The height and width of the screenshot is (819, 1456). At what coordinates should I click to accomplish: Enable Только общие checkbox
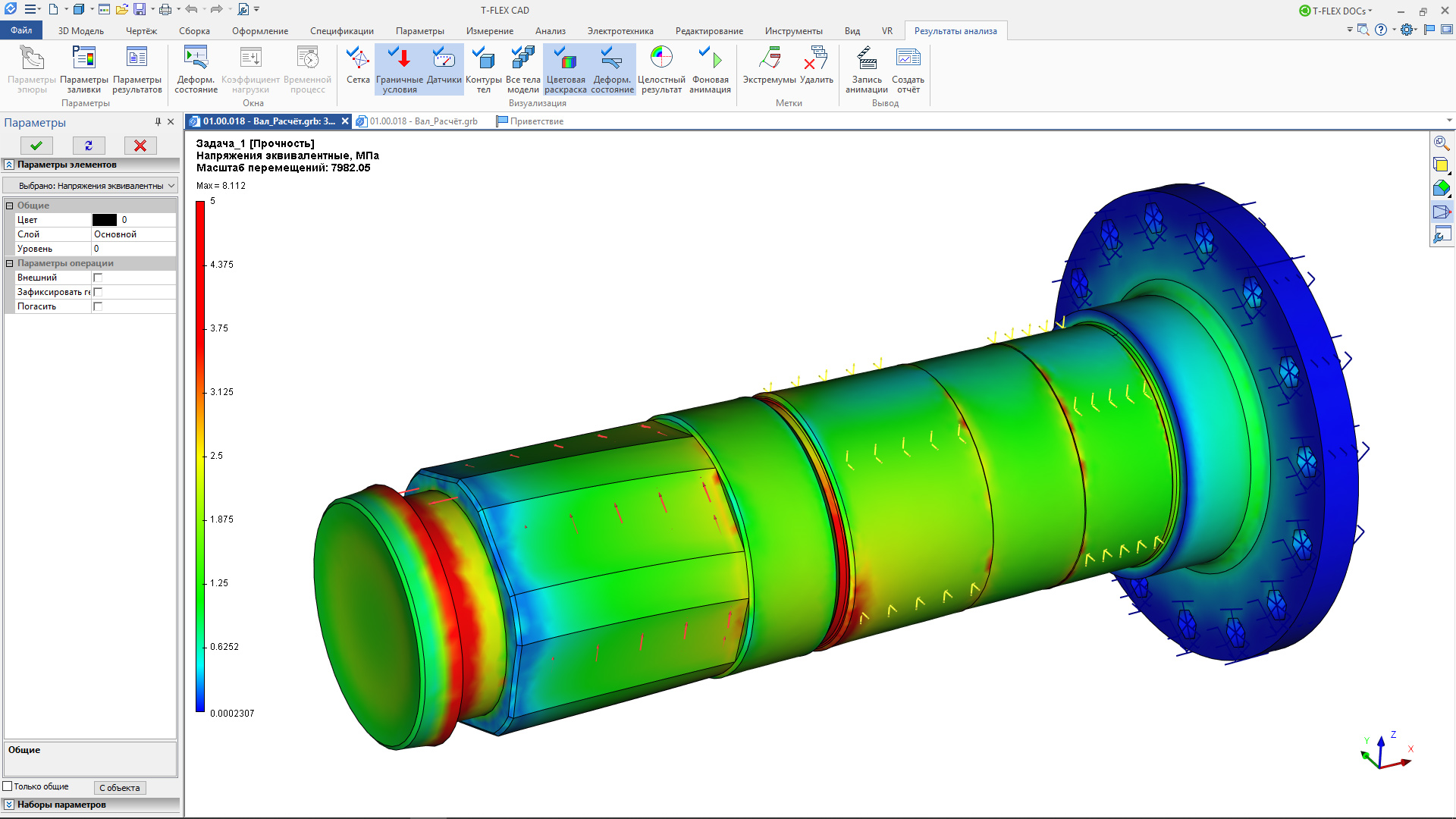[x=8, y=786]
